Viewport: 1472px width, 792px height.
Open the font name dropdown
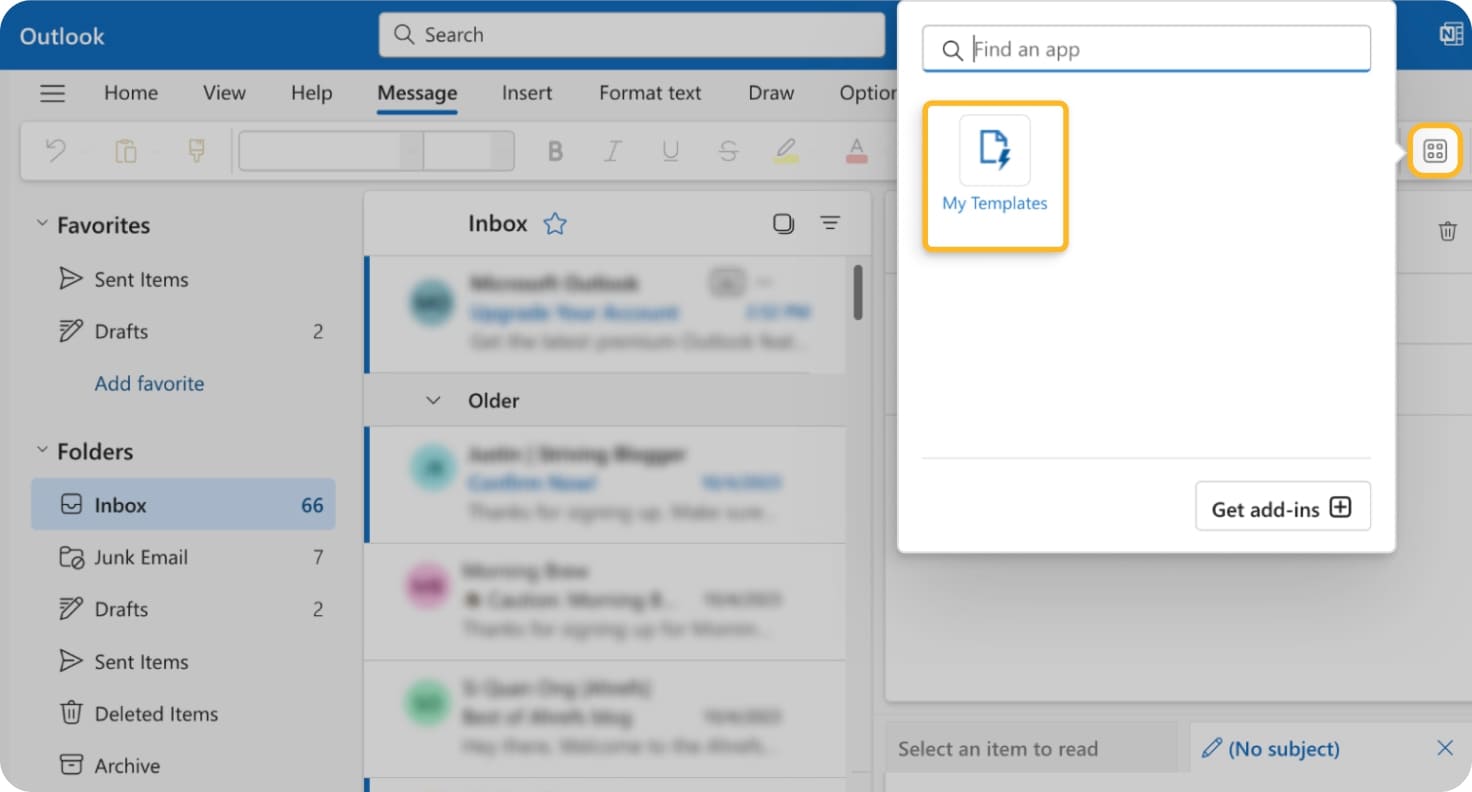click(330, 151)
